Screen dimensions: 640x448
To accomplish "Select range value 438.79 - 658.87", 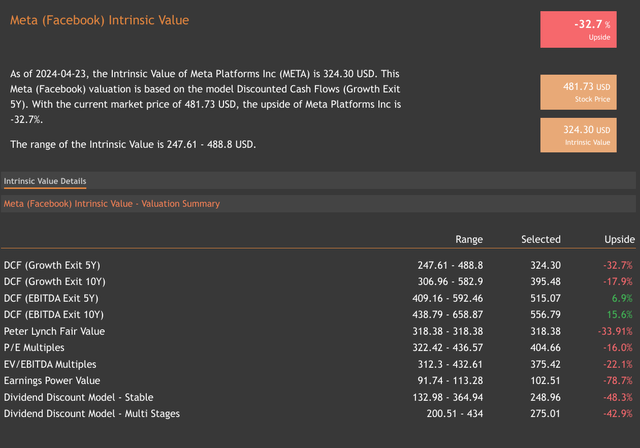I will tap(447, 315).
